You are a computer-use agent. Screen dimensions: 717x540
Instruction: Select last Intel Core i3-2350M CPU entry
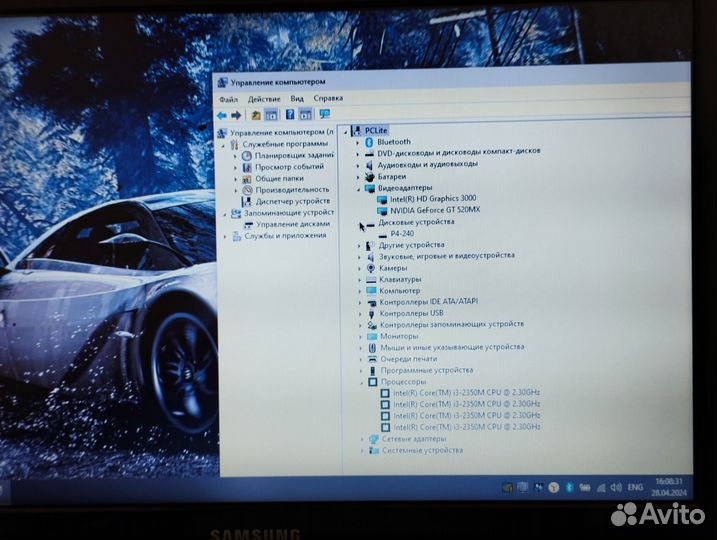tap(467, 427)
